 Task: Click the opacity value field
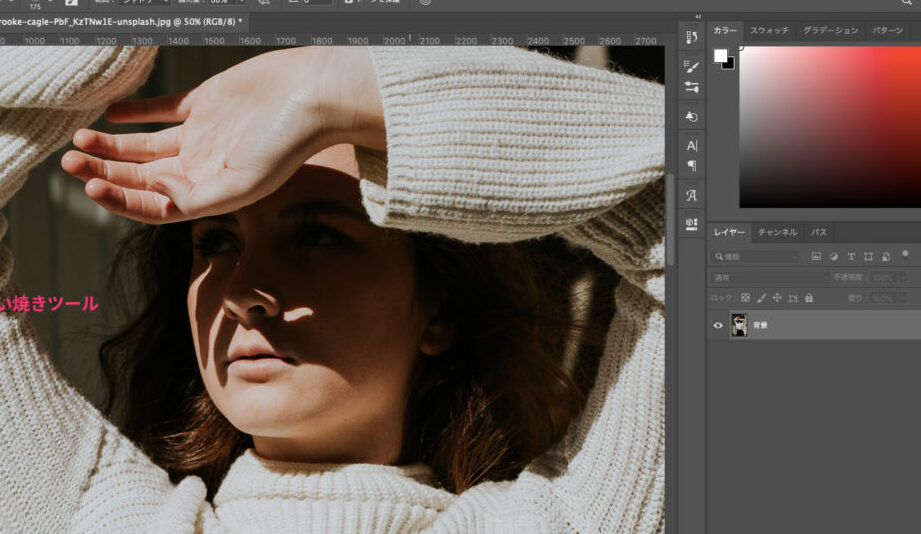tap(883, 277)
